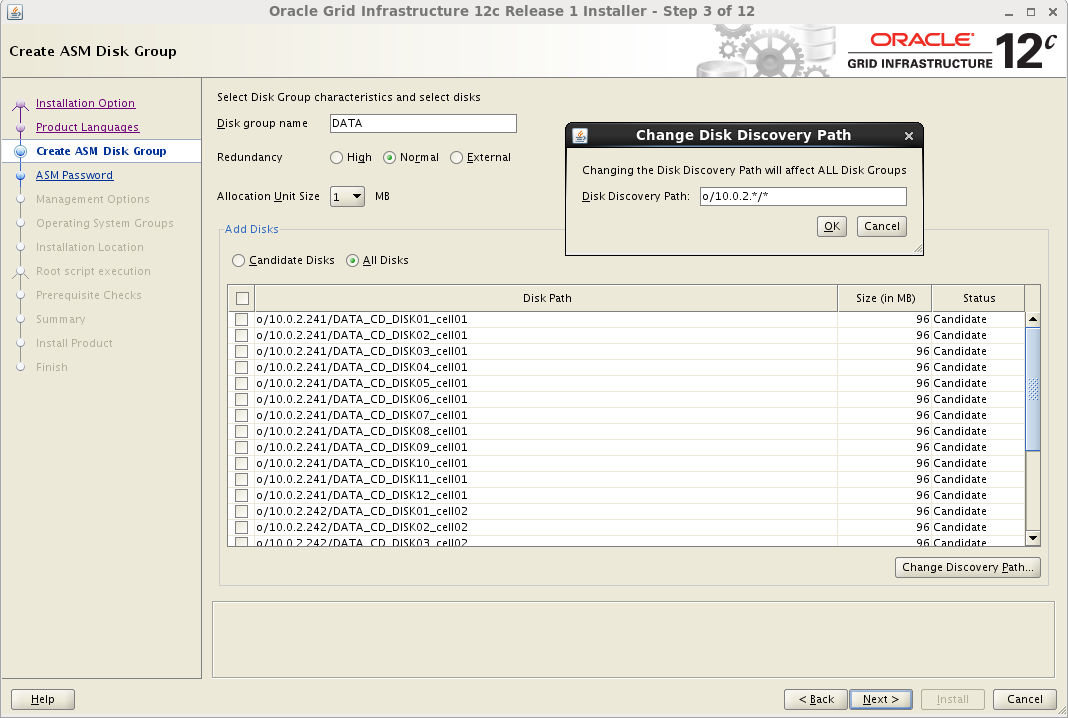Click the Disk group name field
The width and height of the screenshot is (1068, 718).
pos(423,123)
